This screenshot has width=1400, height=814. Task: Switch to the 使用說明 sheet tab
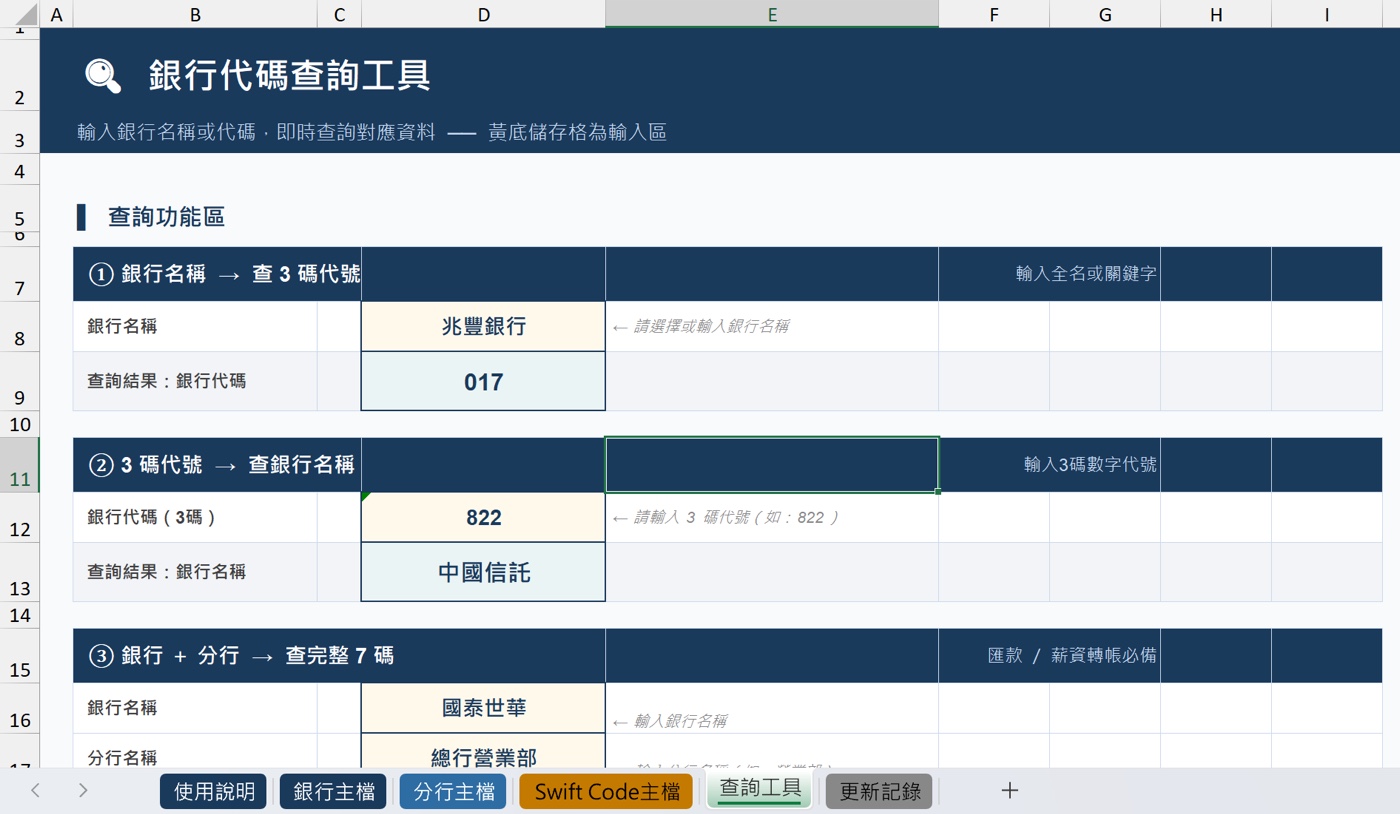pyautogui.click(x=213, y=790)
